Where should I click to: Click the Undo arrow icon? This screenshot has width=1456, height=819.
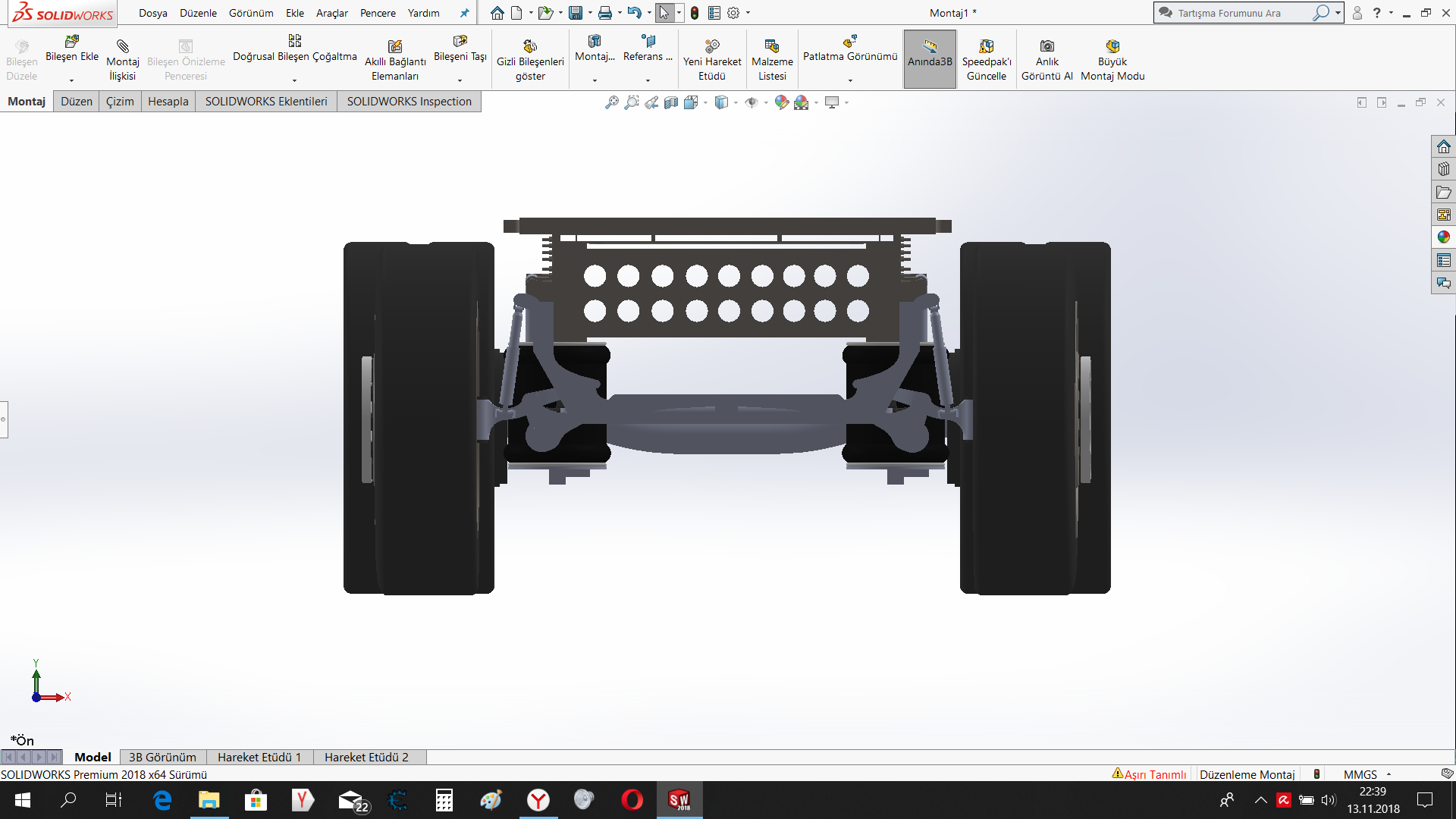[635, 13]
